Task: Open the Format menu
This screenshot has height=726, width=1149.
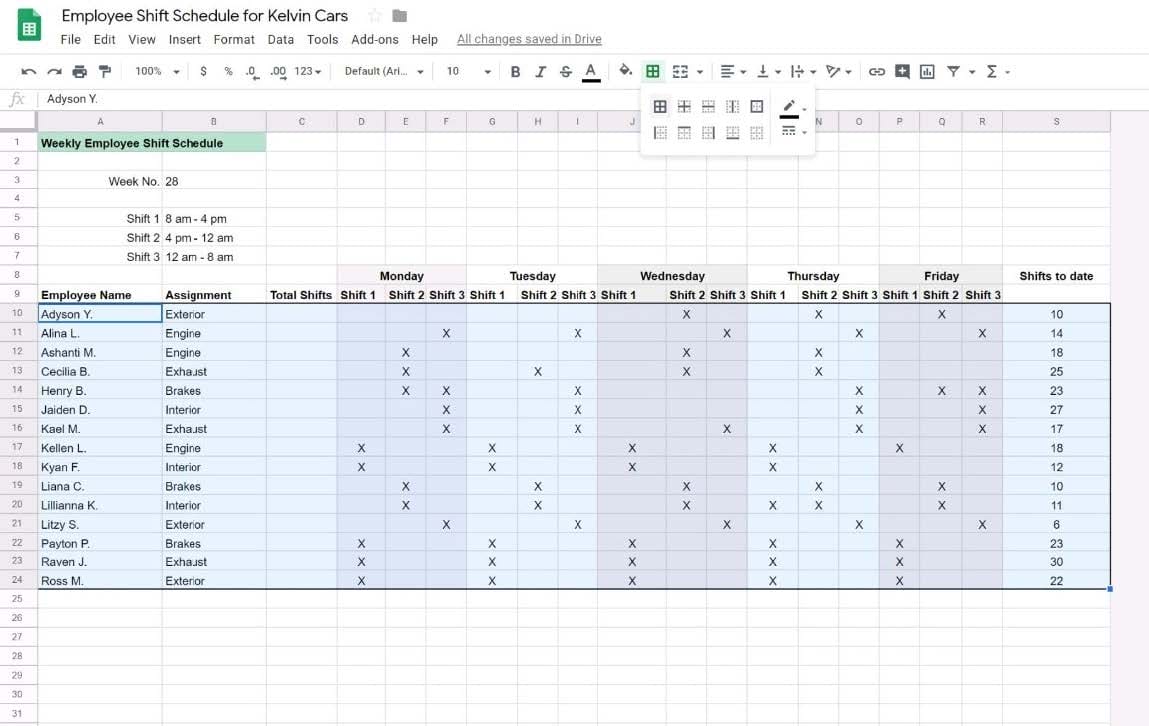Action: coord(234,39)
